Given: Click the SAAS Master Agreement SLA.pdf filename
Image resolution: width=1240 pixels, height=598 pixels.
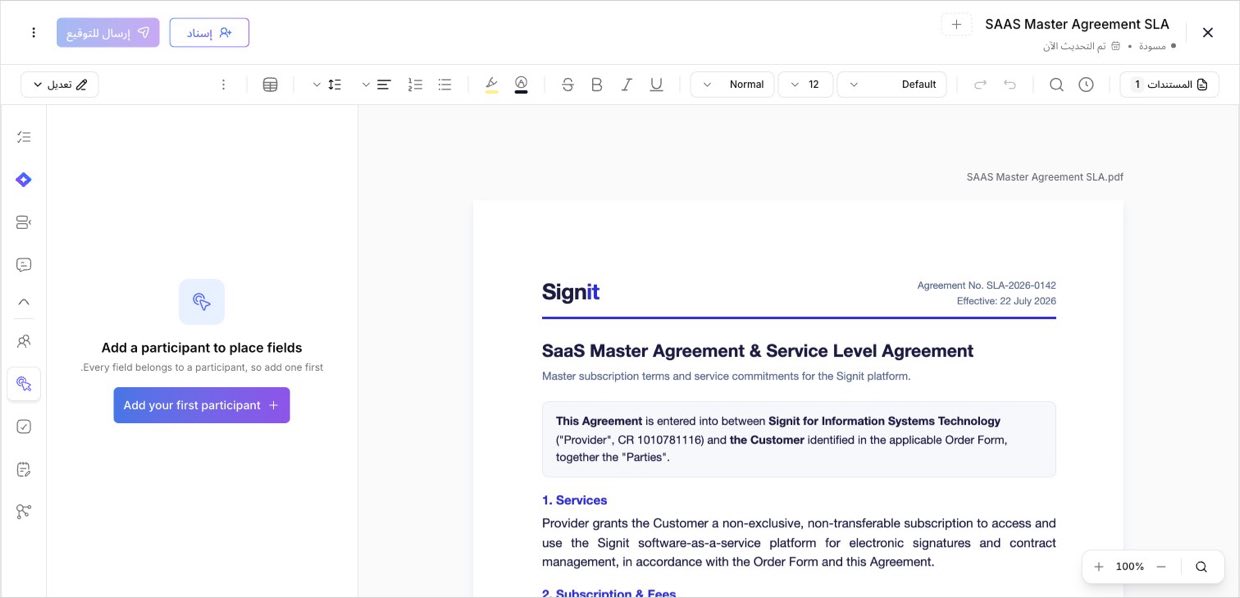Looking at the screenshot, I should point(1045,177).
